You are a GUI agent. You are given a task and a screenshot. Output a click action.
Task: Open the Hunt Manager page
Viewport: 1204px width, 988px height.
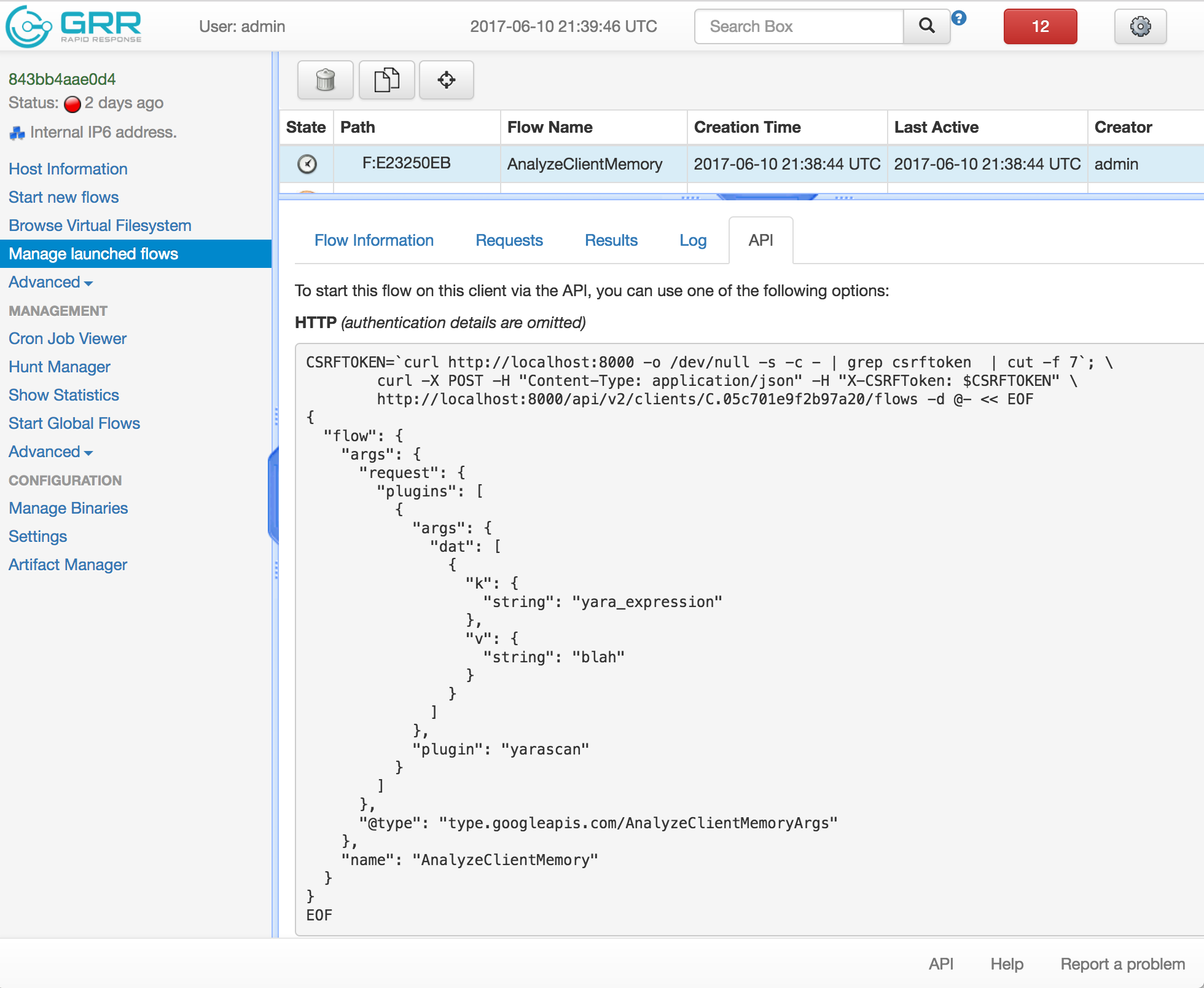(59, 367)
